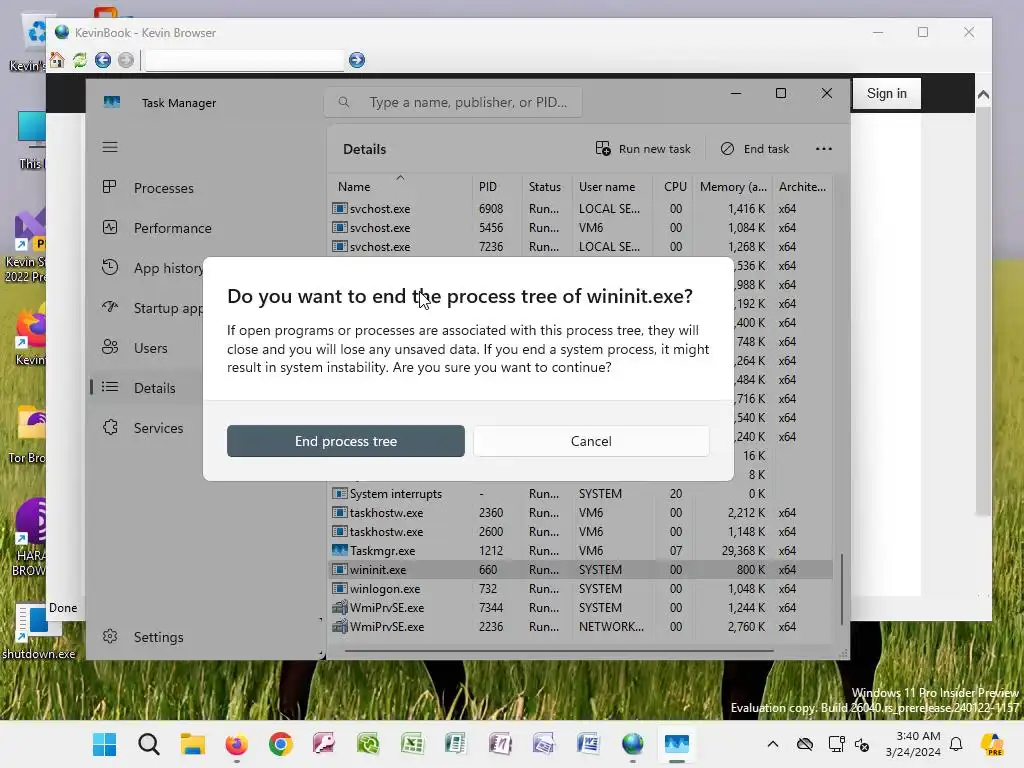Click Kevin Browser go arrow button
1024x768 pixels.
[357, 60]
